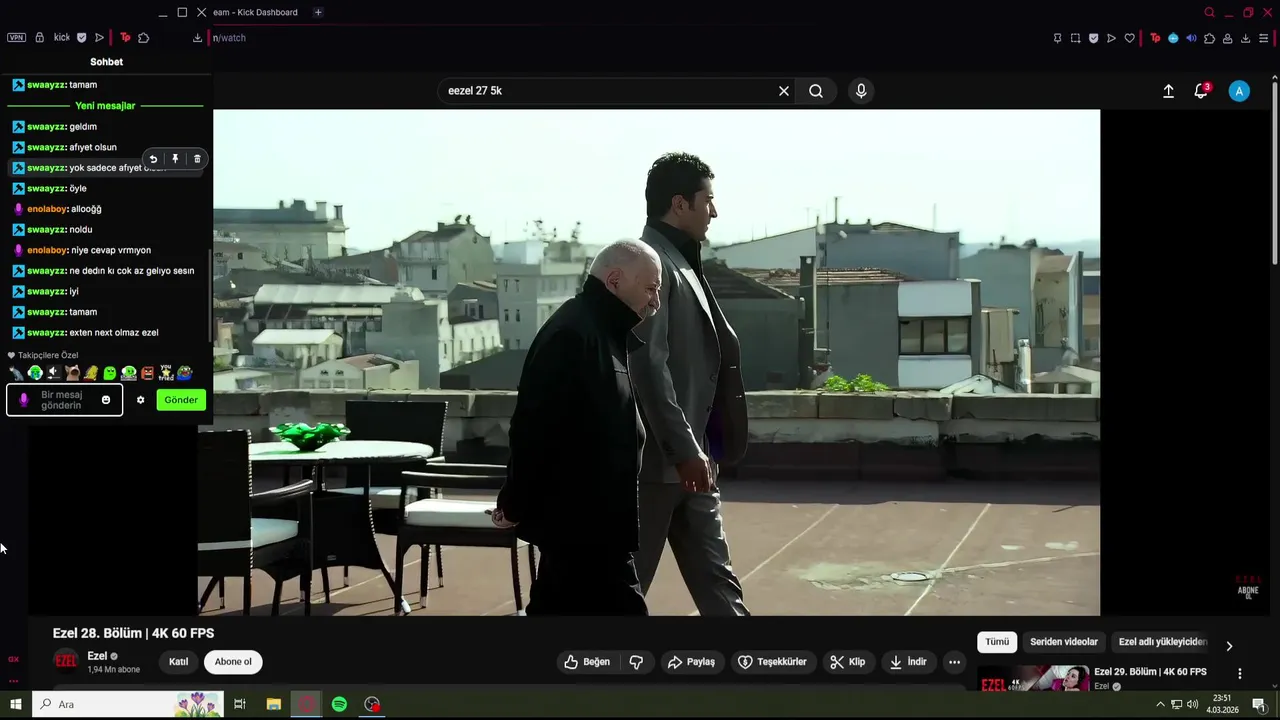Open a new browser tab
The height and width of the screenshot is (720, 1280).
318,12
